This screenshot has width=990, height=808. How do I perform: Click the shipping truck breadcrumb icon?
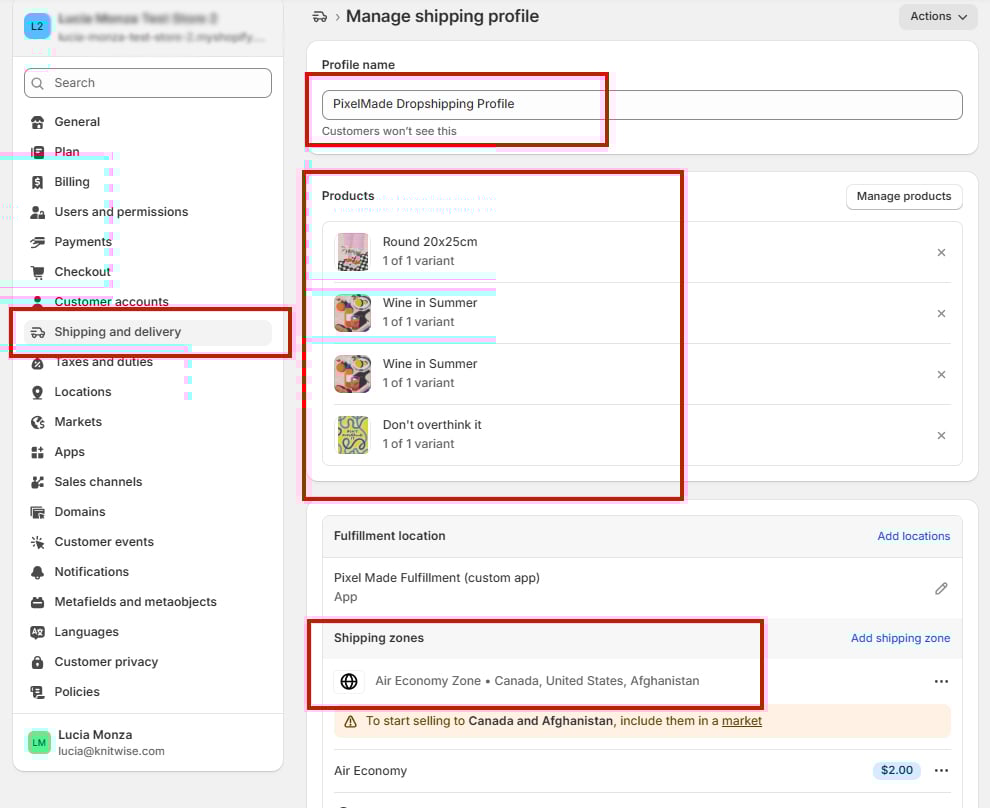320,17
